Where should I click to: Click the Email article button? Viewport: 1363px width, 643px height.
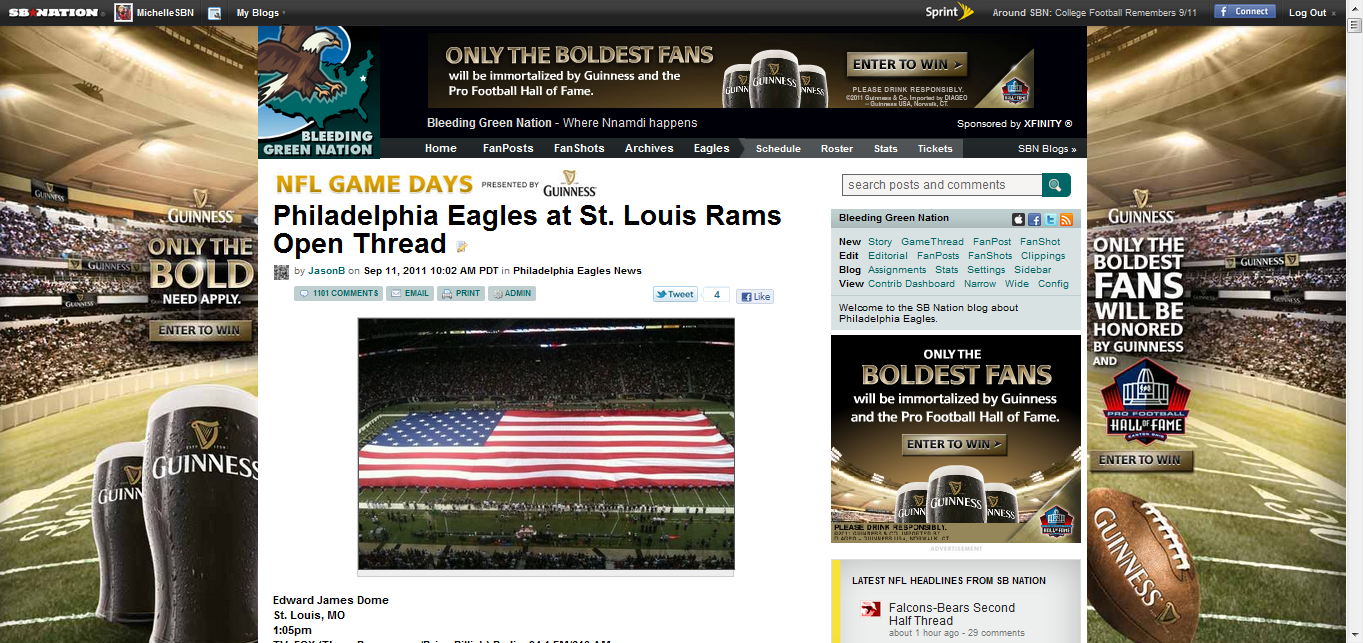click(409, 294)
